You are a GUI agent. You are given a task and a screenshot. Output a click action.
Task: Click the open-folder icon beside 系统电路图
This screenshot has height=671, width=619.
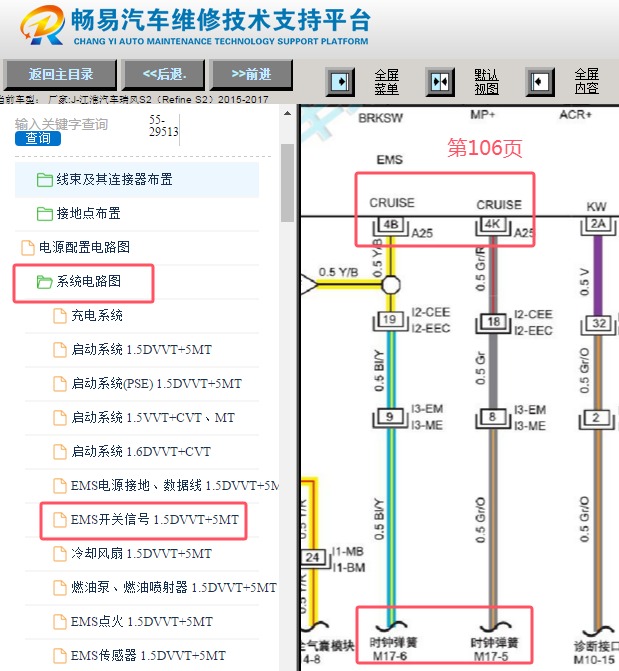(x=45, y=282)
